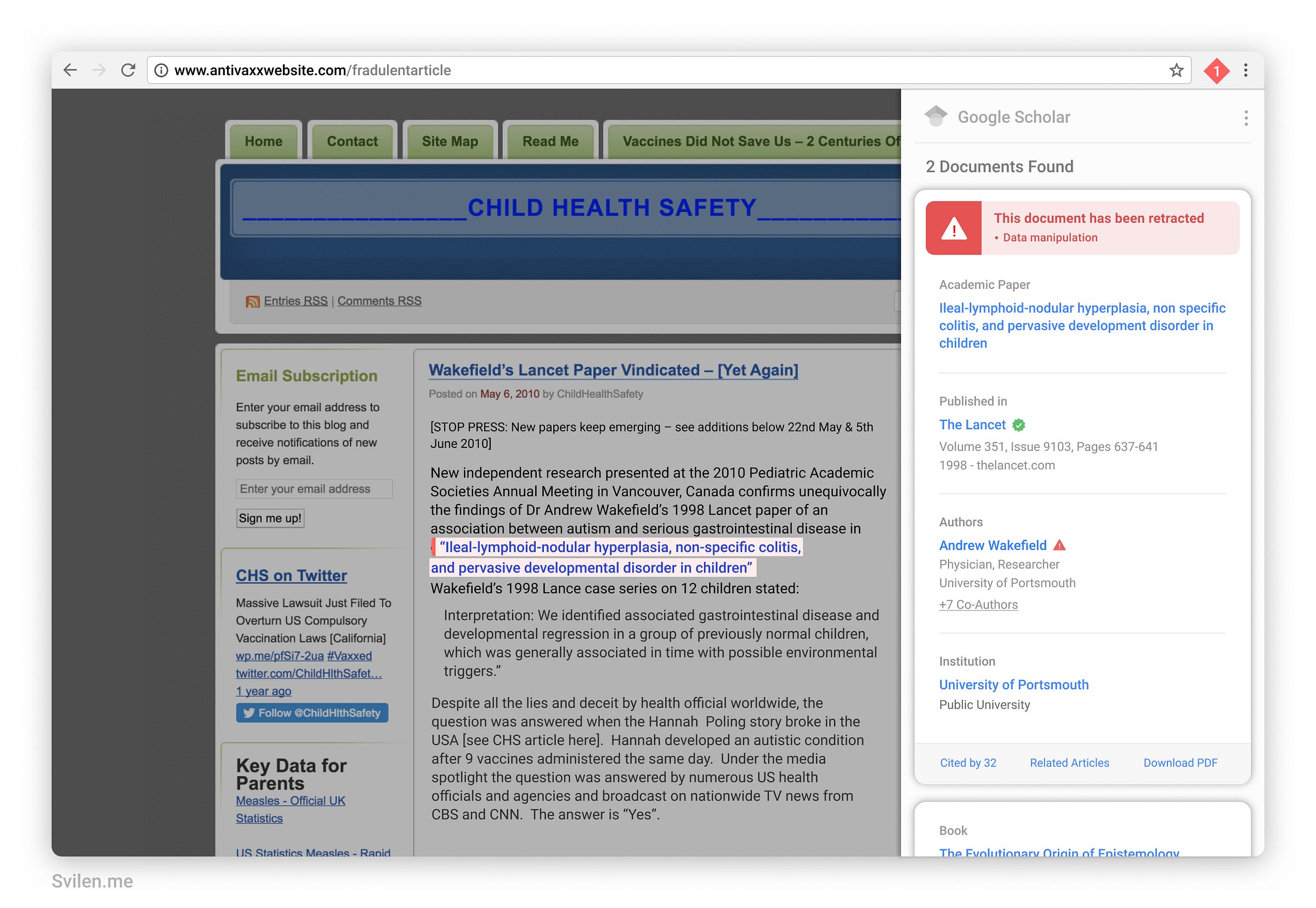The height and width of the screenshot is (908, 1316).
Task: Click Download PDF
Action: click(x=1181, y=763)
